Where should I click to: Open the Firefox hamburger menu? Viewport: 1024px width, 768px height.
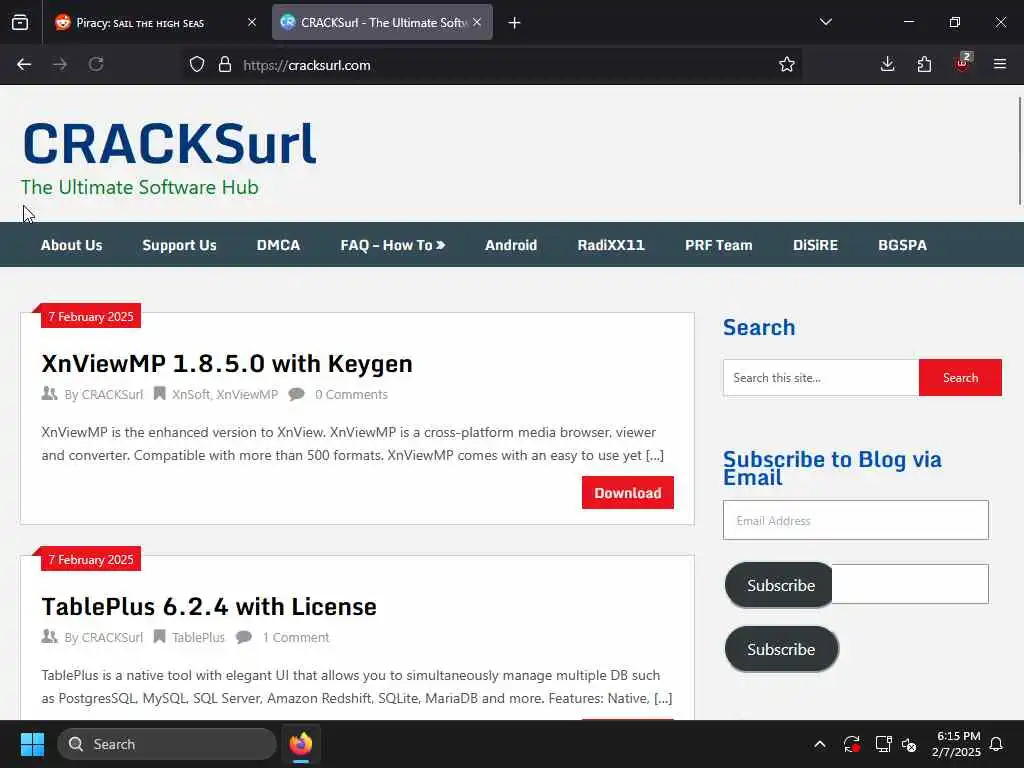[x=1000, y=64]
